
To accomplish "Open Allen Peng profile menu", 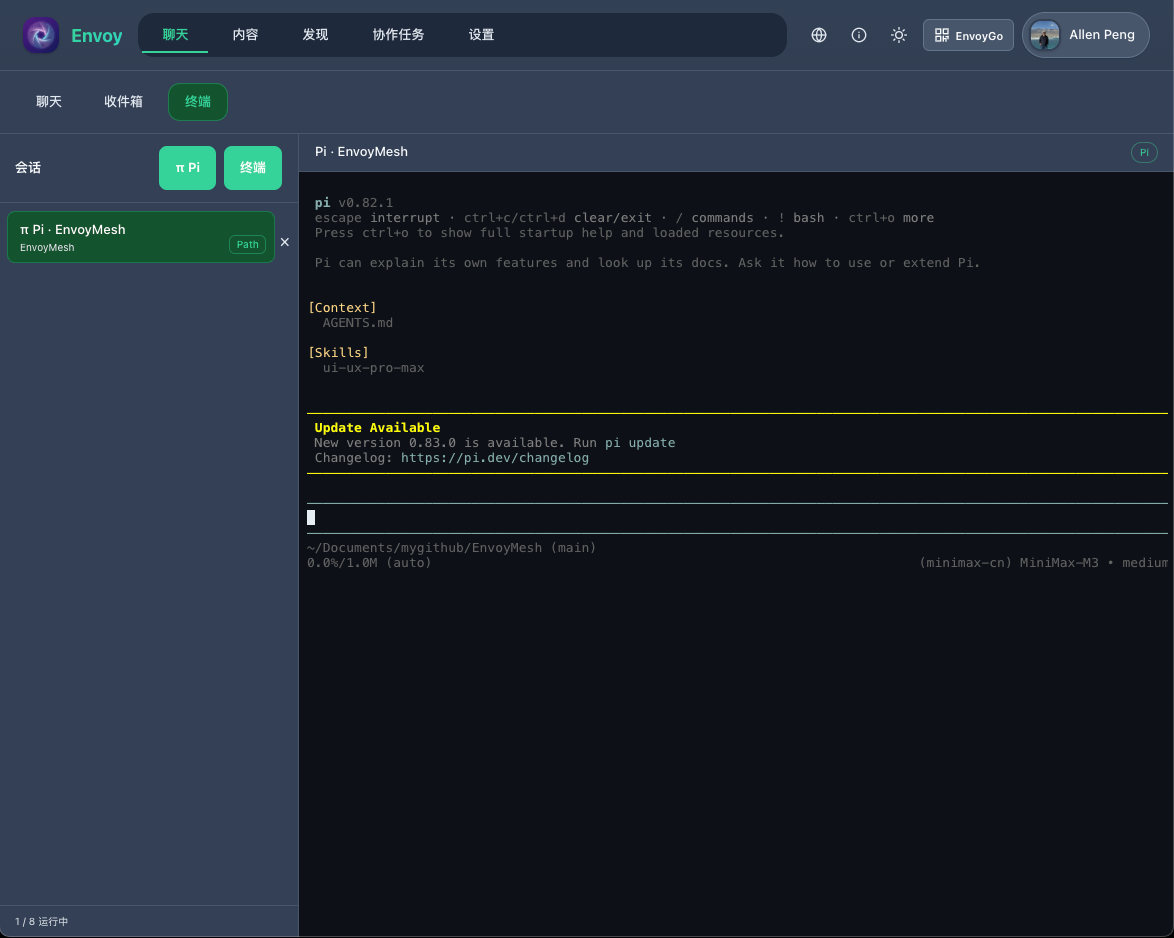I will 1086,35.
